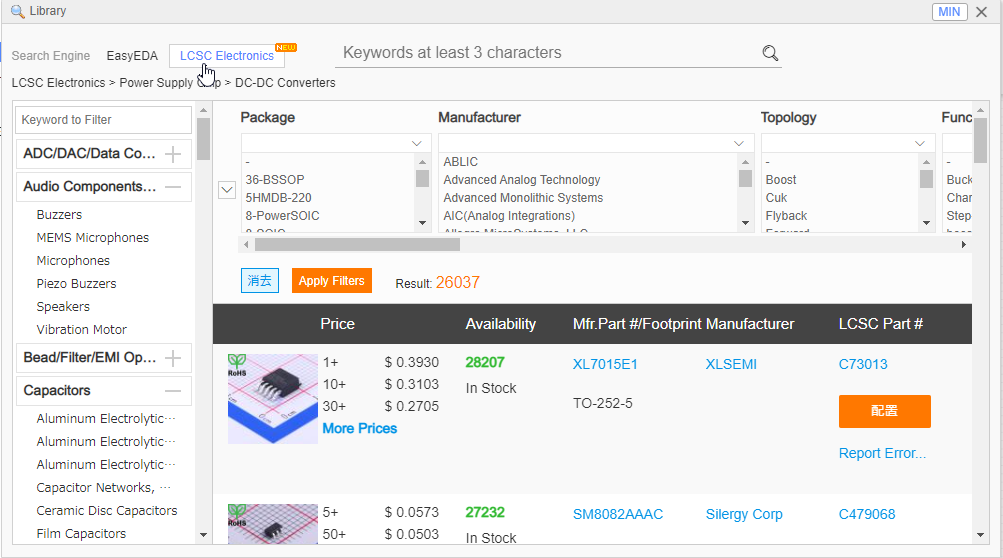Select Microphones category
The width and height of the screenshot is (1003, 558).
tap(73, 261)
